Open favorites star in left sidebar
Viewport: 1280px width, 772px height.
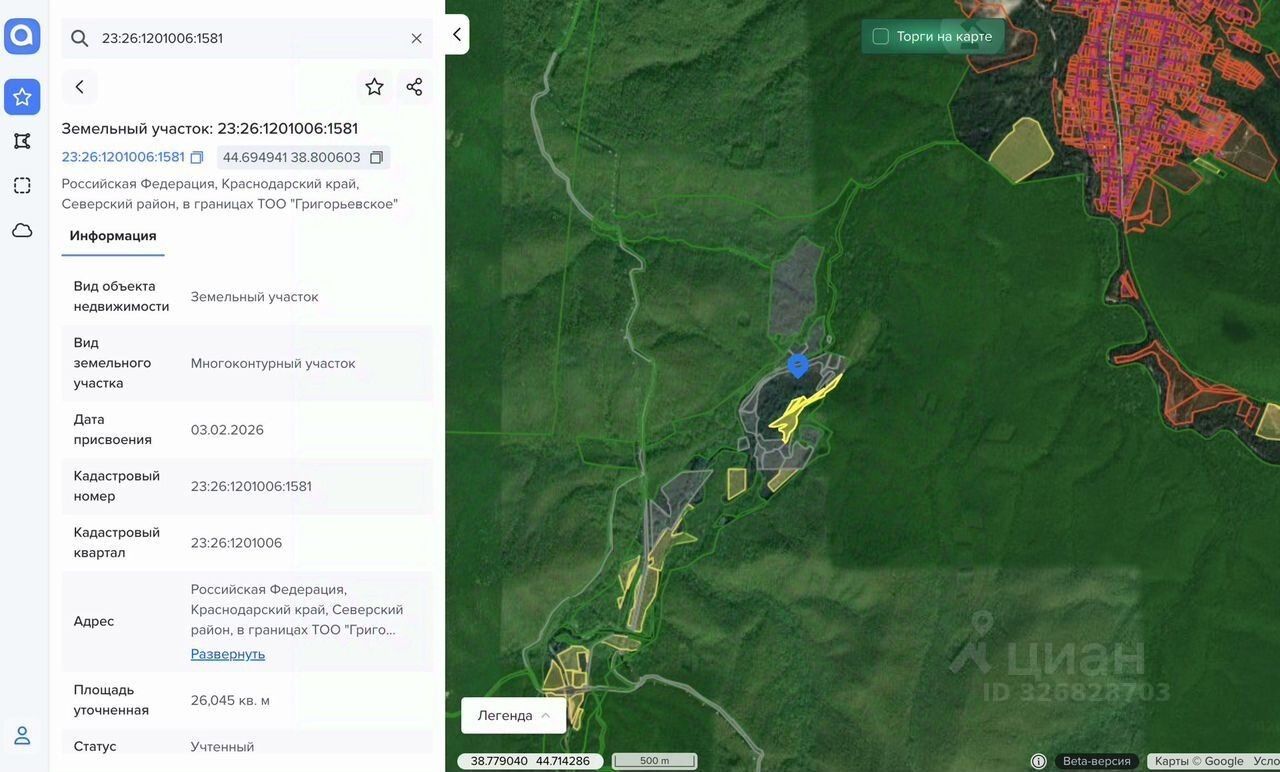coord(22,97)
